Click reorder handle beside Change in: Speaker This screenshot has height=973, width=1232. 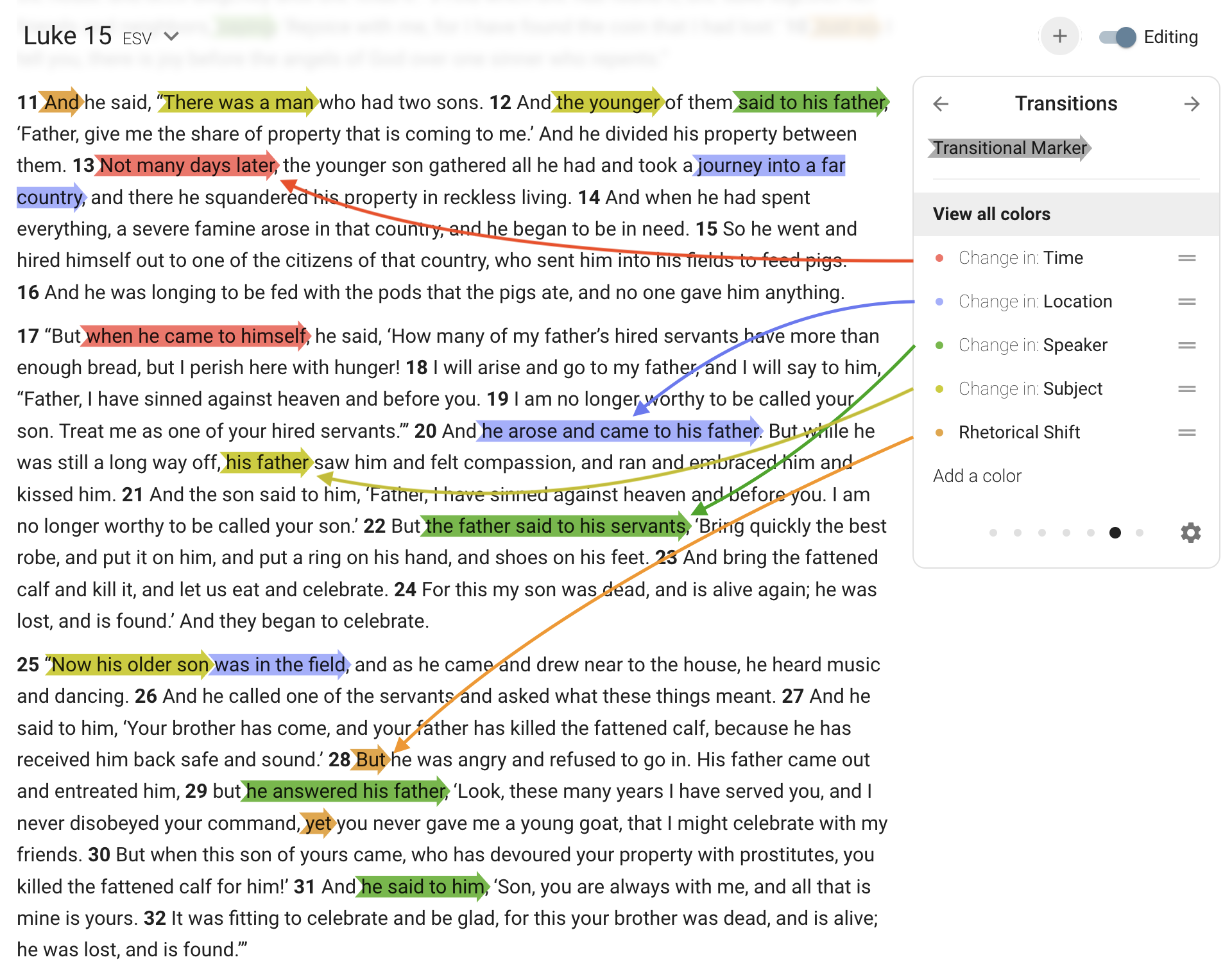coord(1186,345)
